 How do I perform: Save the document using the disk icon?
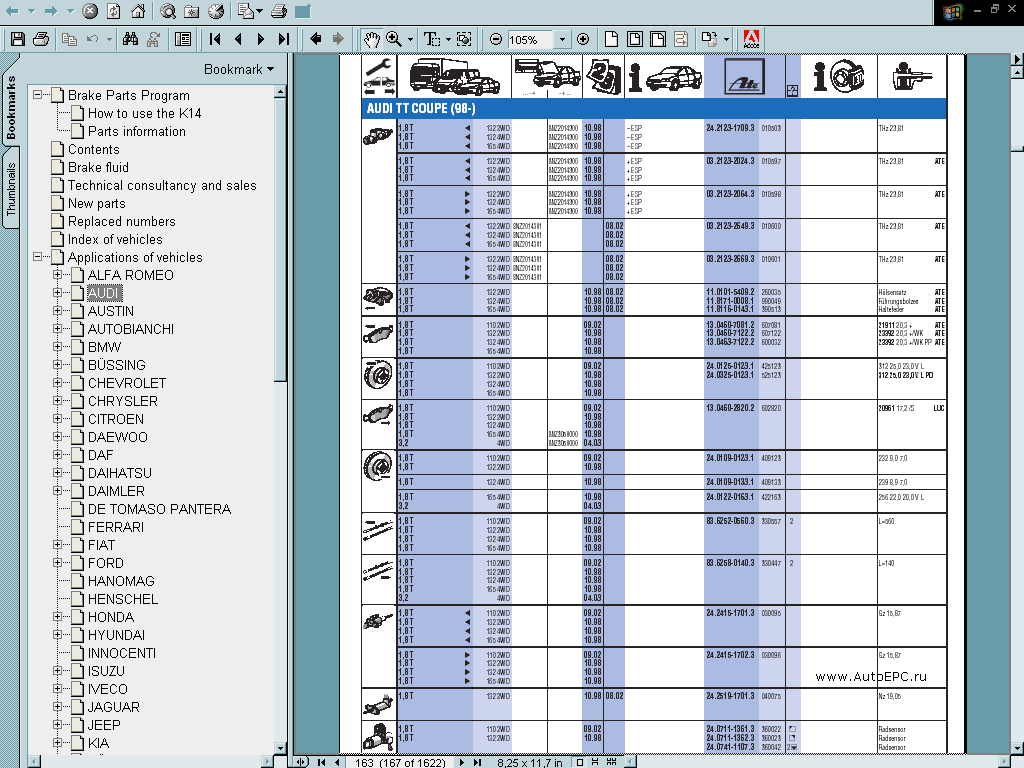(x=16, y=38)
